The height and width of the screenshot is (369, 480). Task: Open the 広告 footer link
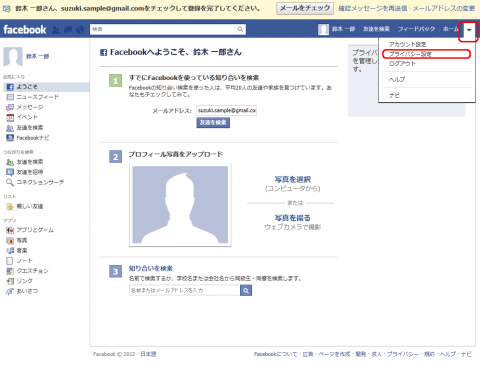tap(308, 354)
